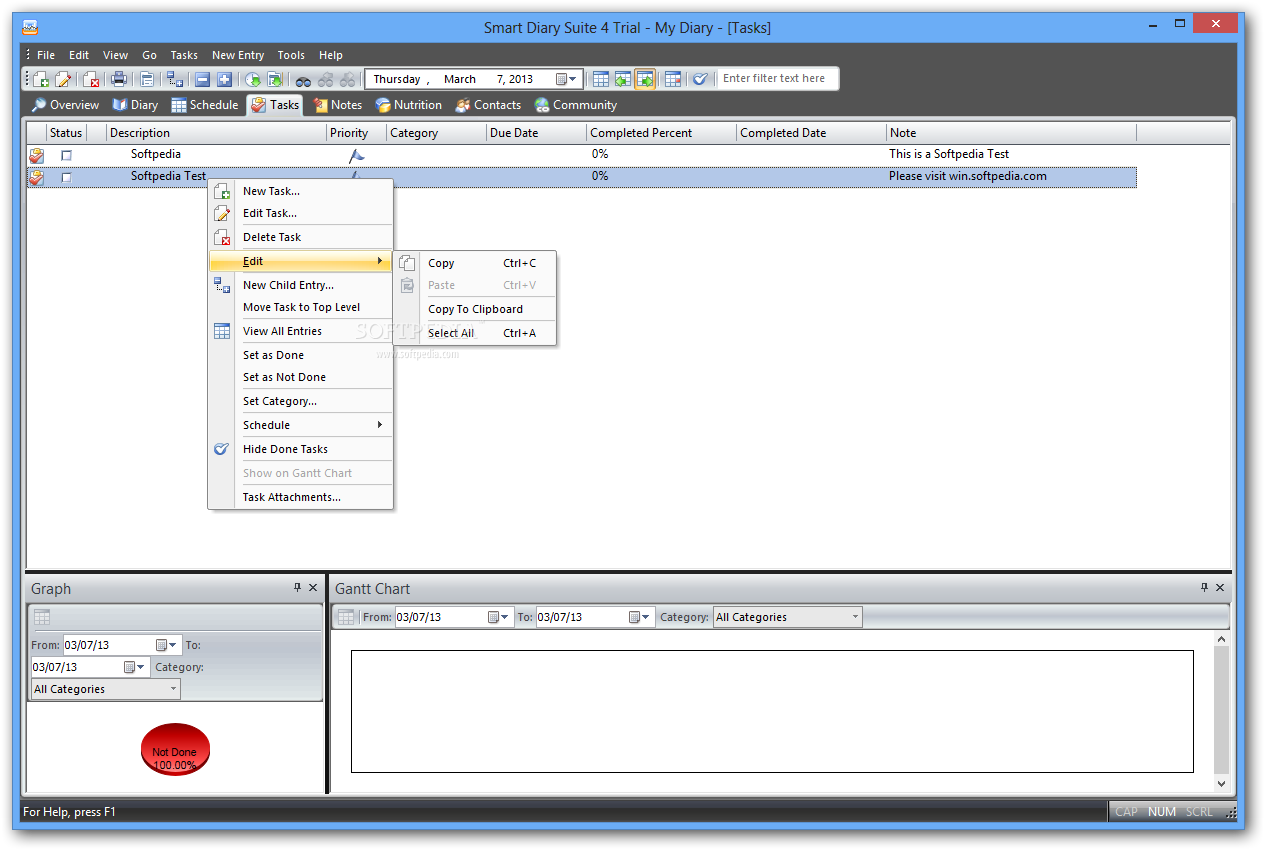Click the Not Done red pie chart
Screen dimensions: 1265x850
click(x=175, y=750)
